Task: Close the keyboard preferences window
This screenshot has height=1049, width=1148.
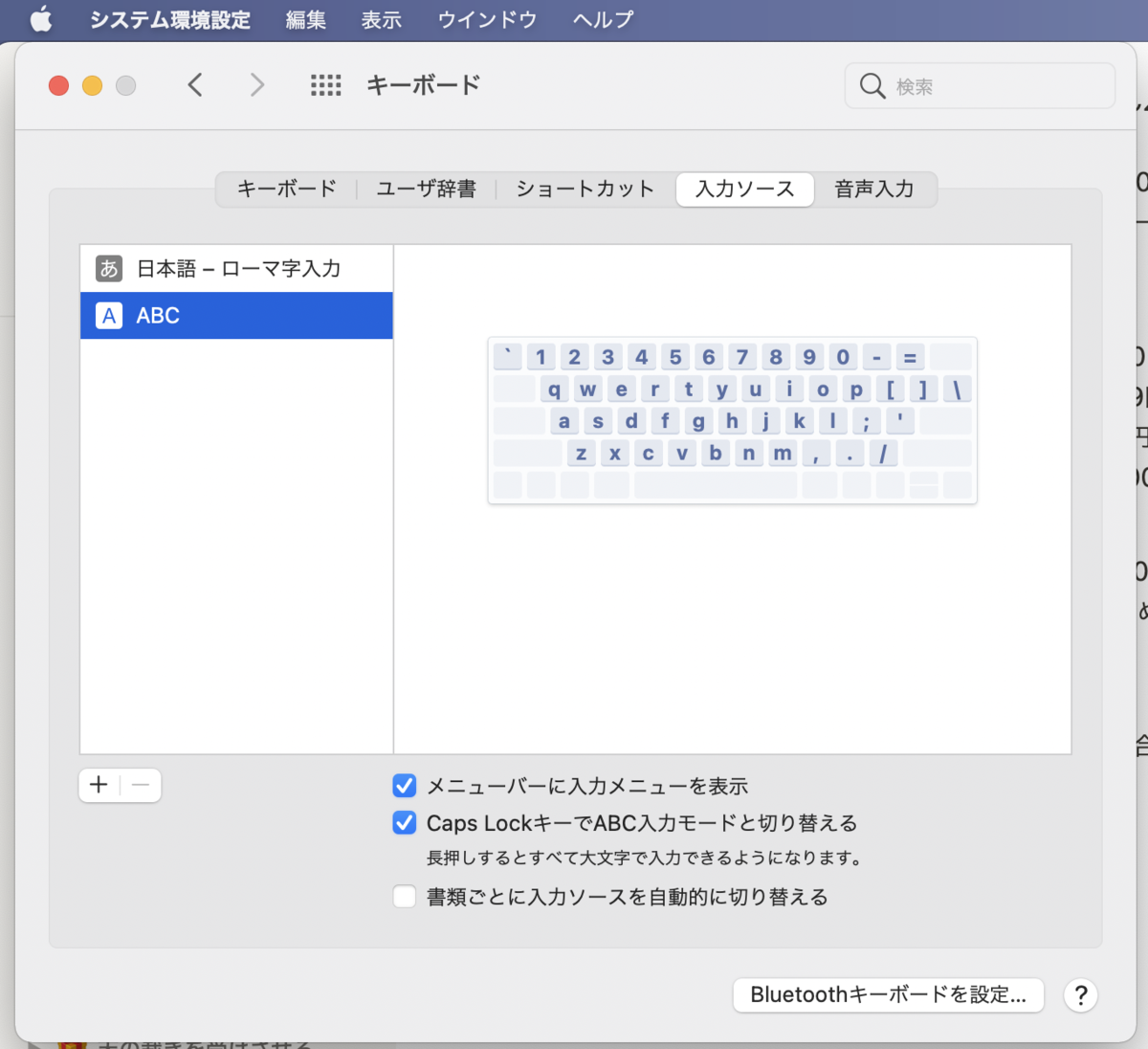Action: click(58, 86)
